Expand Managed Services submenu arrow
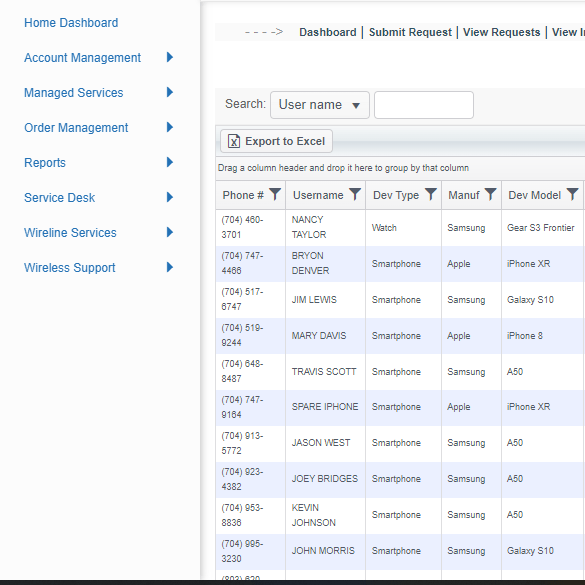The image size is (585, 585). [170, 92]
